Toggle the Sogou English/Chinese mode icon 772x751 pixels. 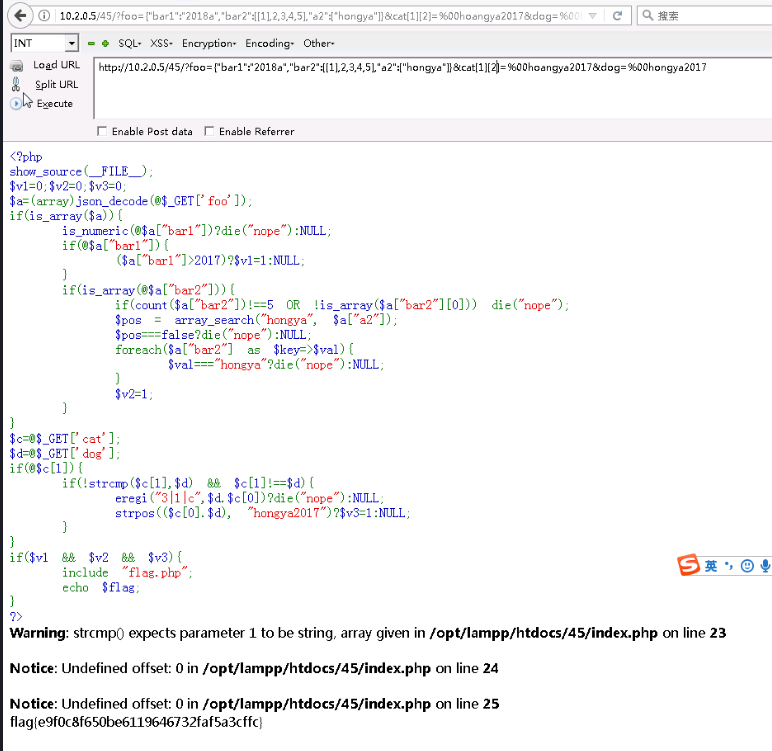(710, 566)
